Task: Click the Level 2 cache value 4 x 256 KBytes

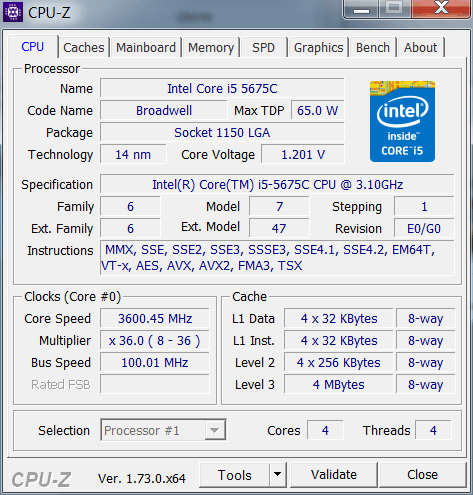Action: pyautogui.click(x=339, y=363)
